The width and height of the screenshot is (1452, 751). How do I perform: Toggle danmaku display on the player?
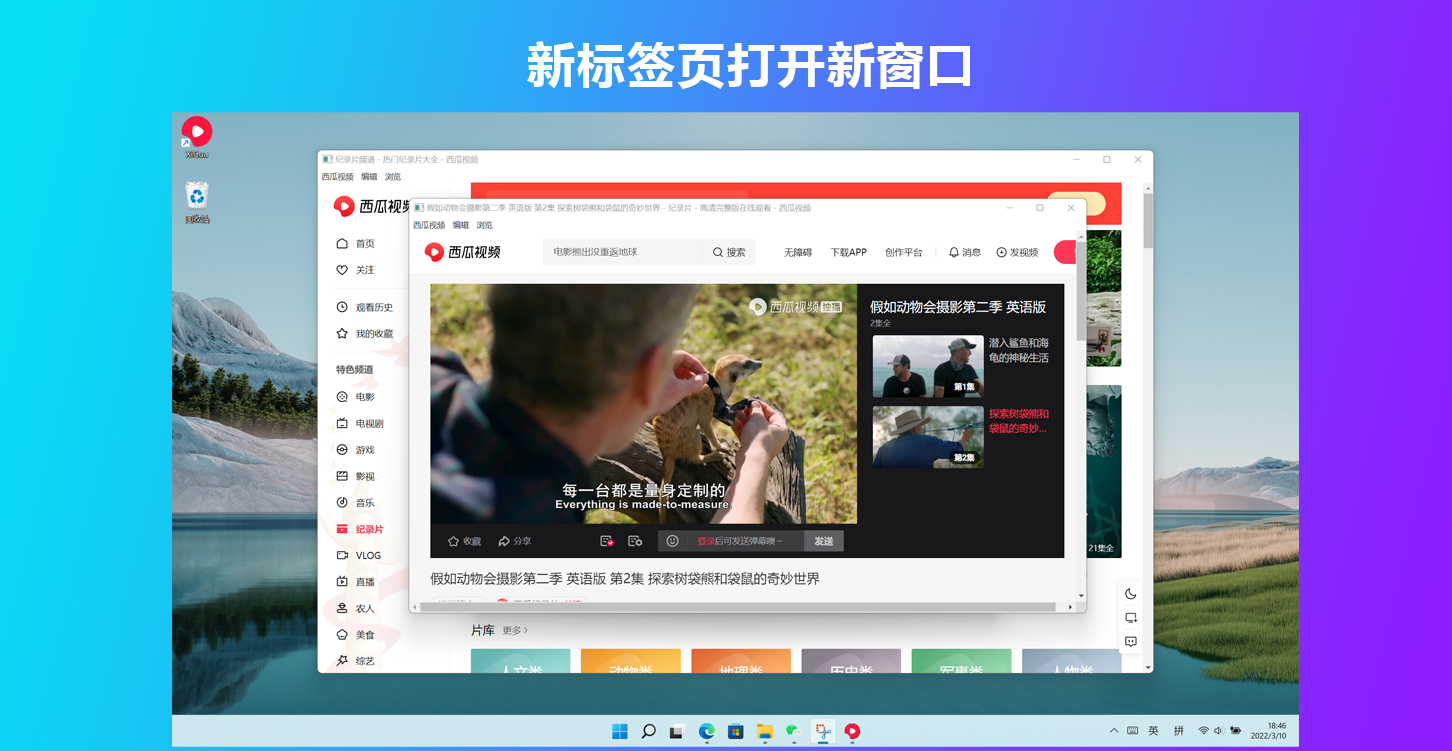coord(605,540)
